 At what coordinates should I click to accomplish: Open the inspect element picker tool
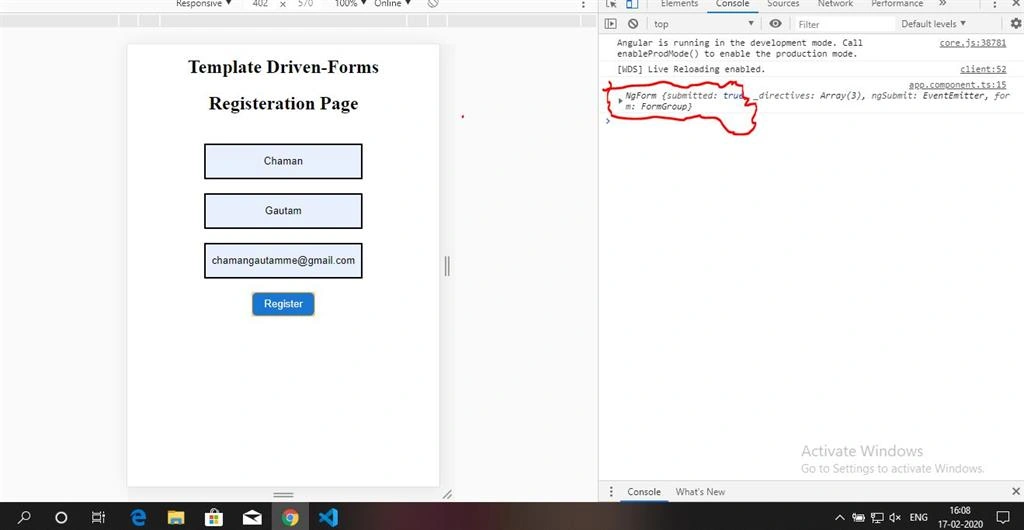click(611, 4)
